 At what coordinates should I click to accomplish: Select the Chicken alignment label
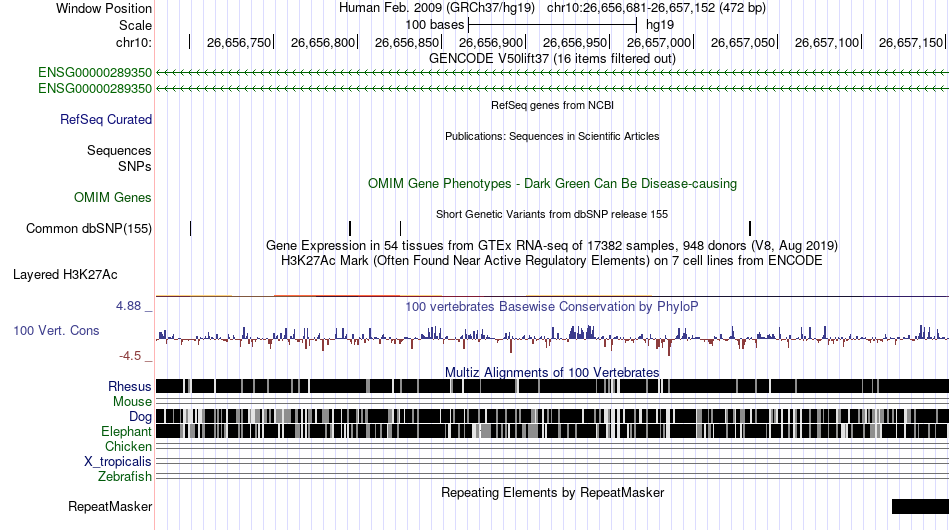coord(128,446)
